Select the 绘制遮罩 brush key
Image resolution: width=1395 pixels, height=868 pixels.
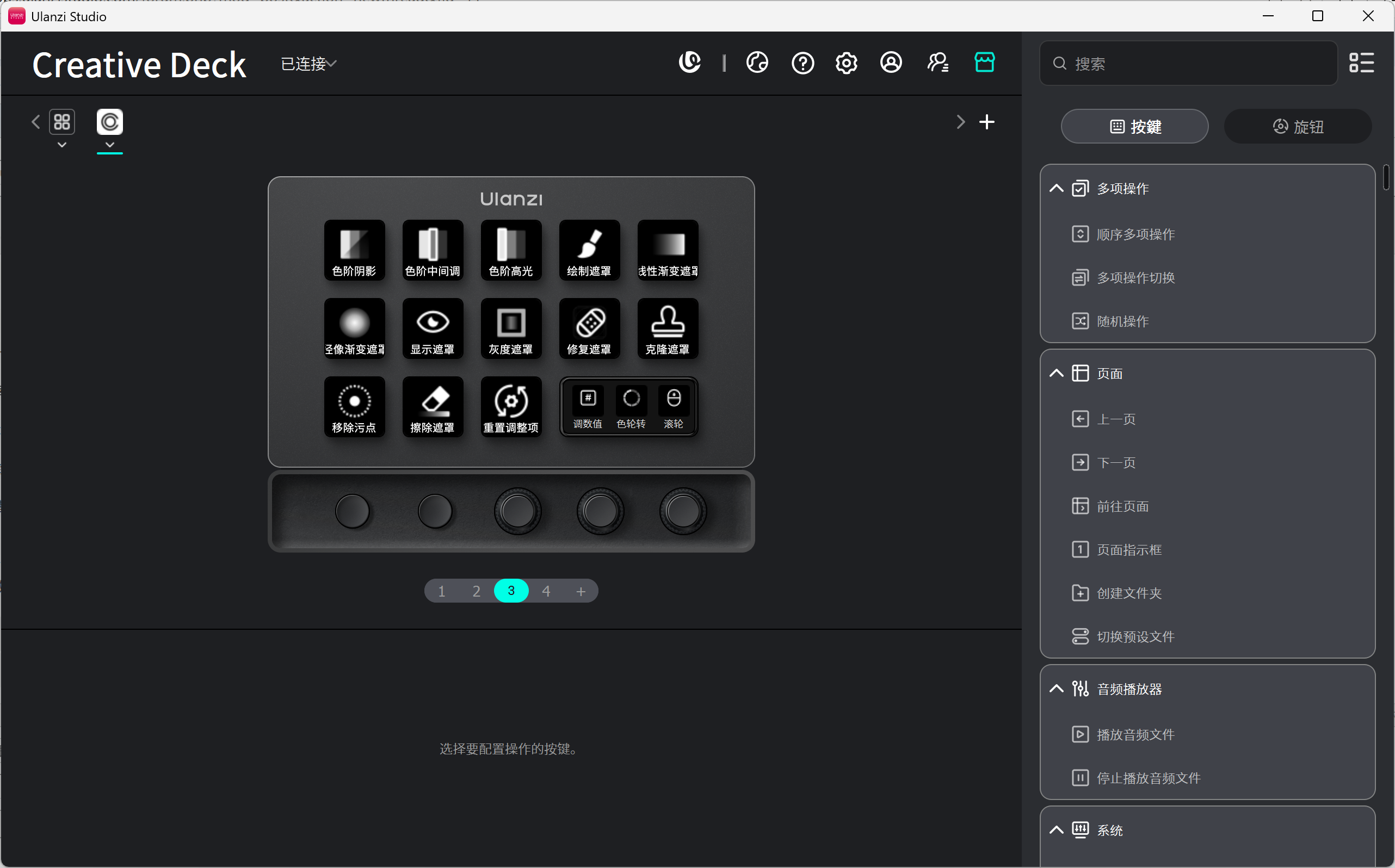point(589,250)
